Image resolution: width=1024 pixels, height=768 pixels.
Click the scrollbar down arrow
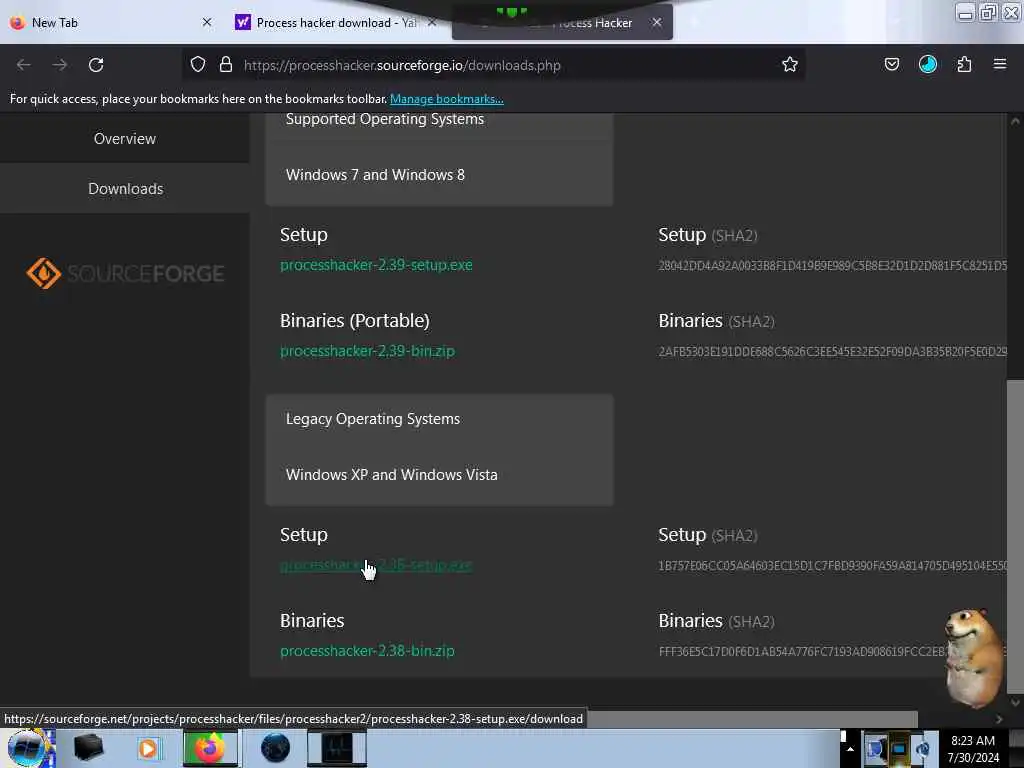pyautogui.click(x=1015, y=703)
